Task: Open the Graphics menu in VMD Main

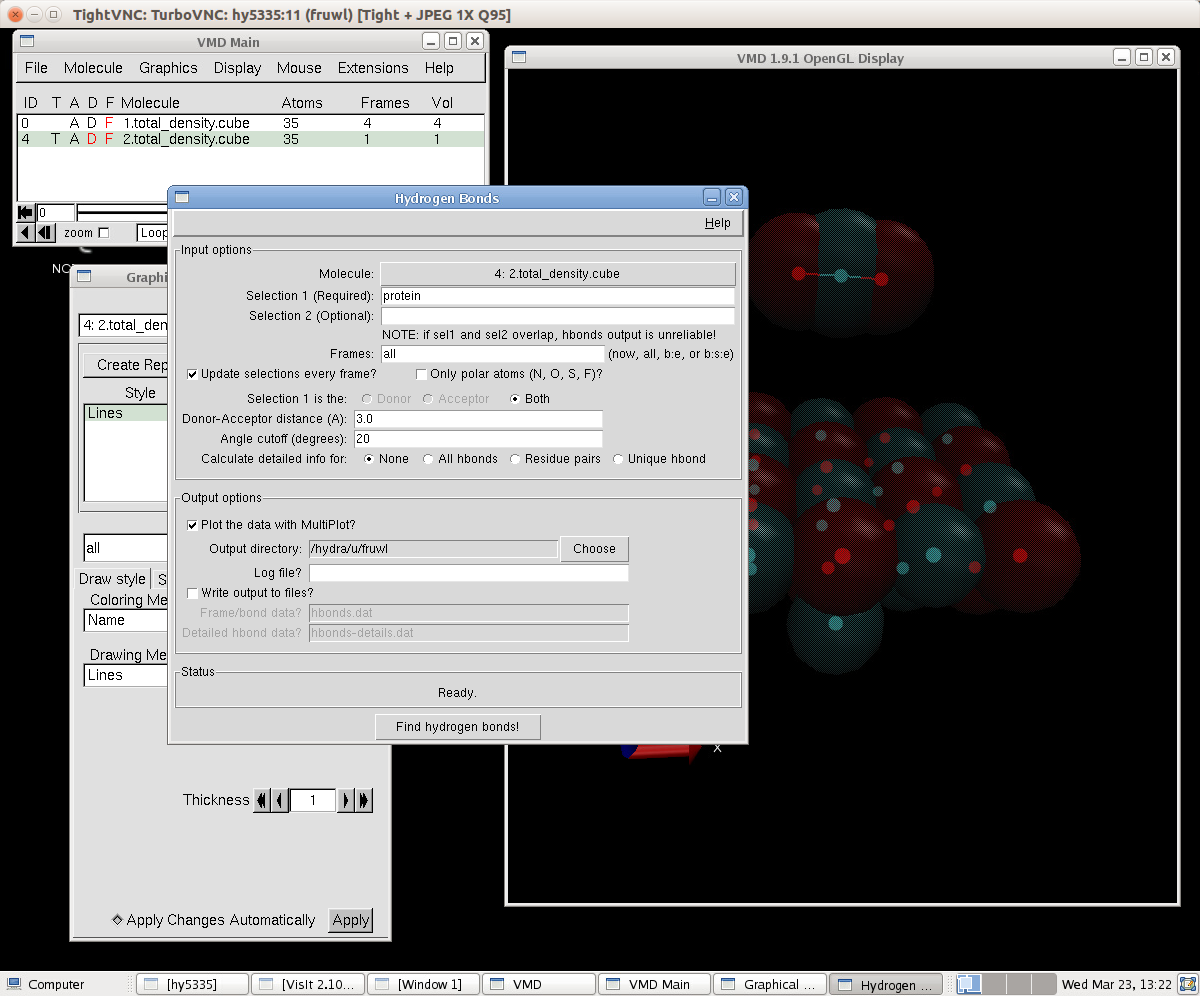Action: [x=168, y=68]
